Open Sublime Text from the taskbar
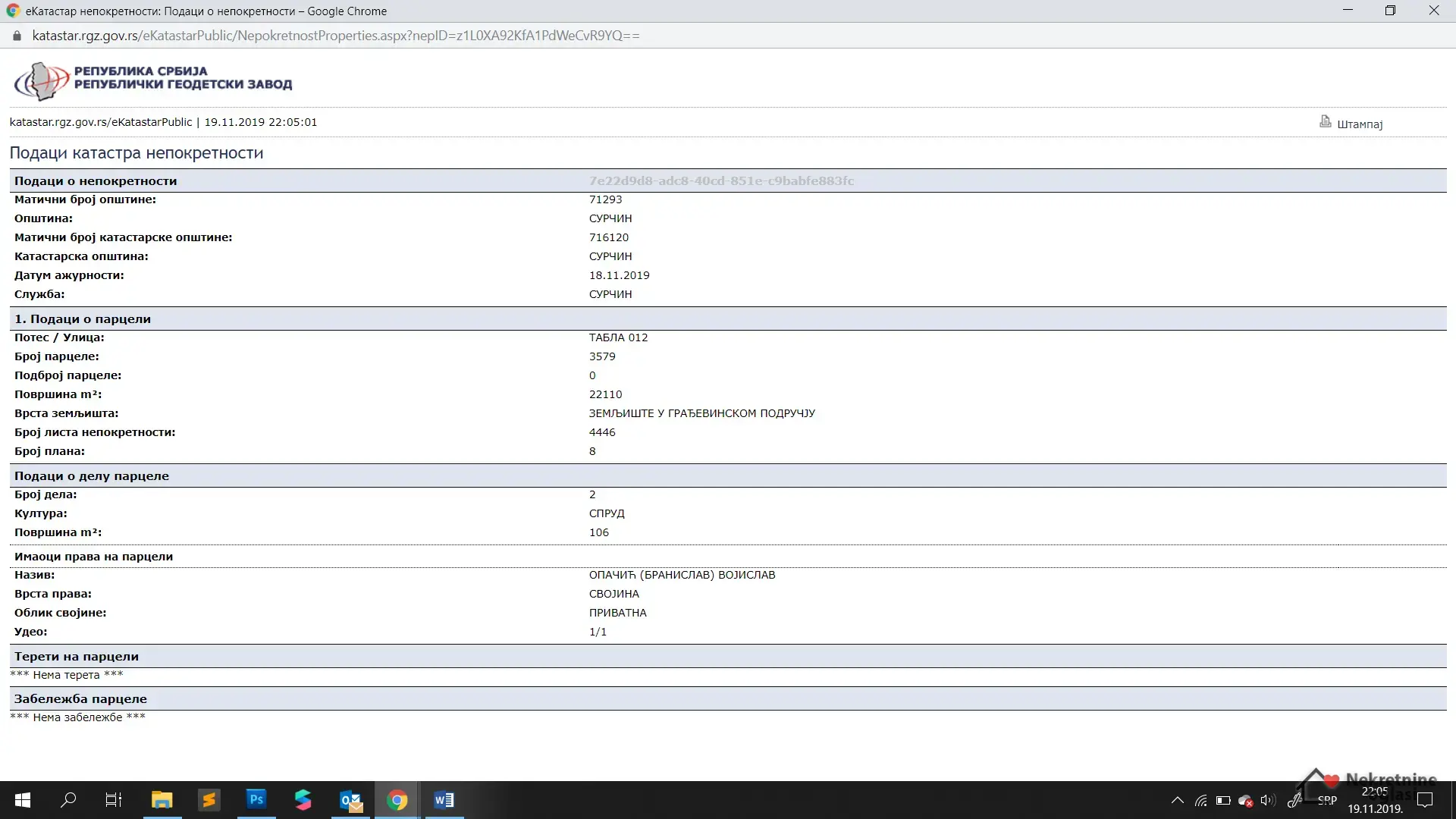 pos(209,800)
